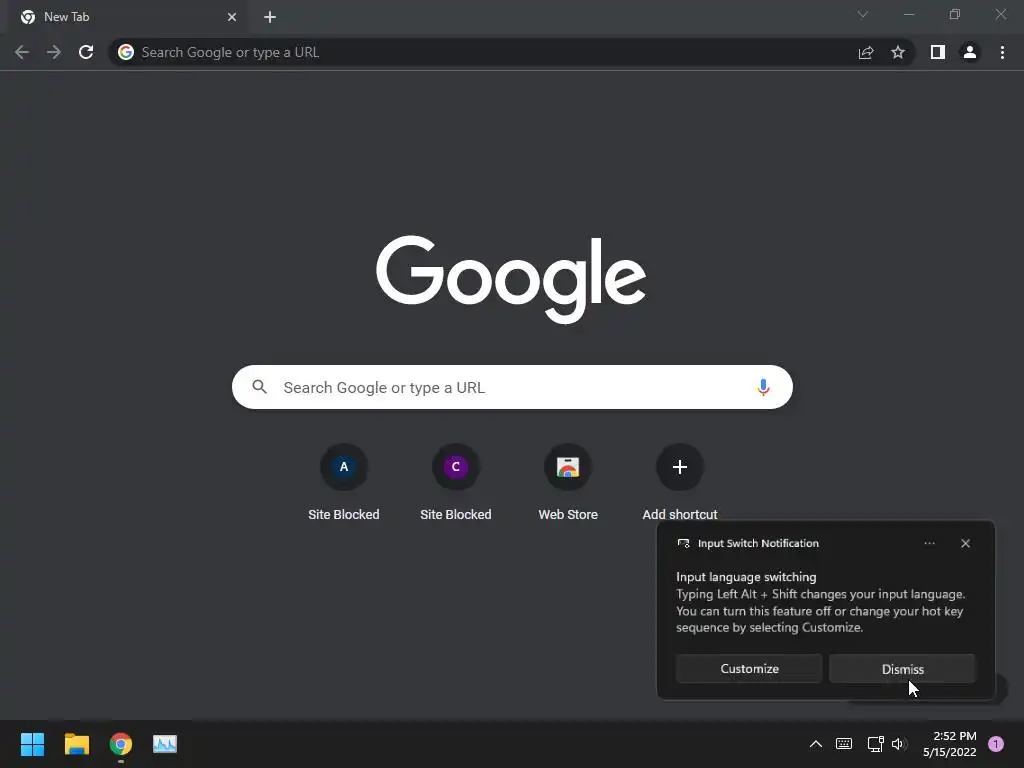Show hidden tray icons with the chevron
Viewport: 1024px width, 768px height.
point(816,744)
